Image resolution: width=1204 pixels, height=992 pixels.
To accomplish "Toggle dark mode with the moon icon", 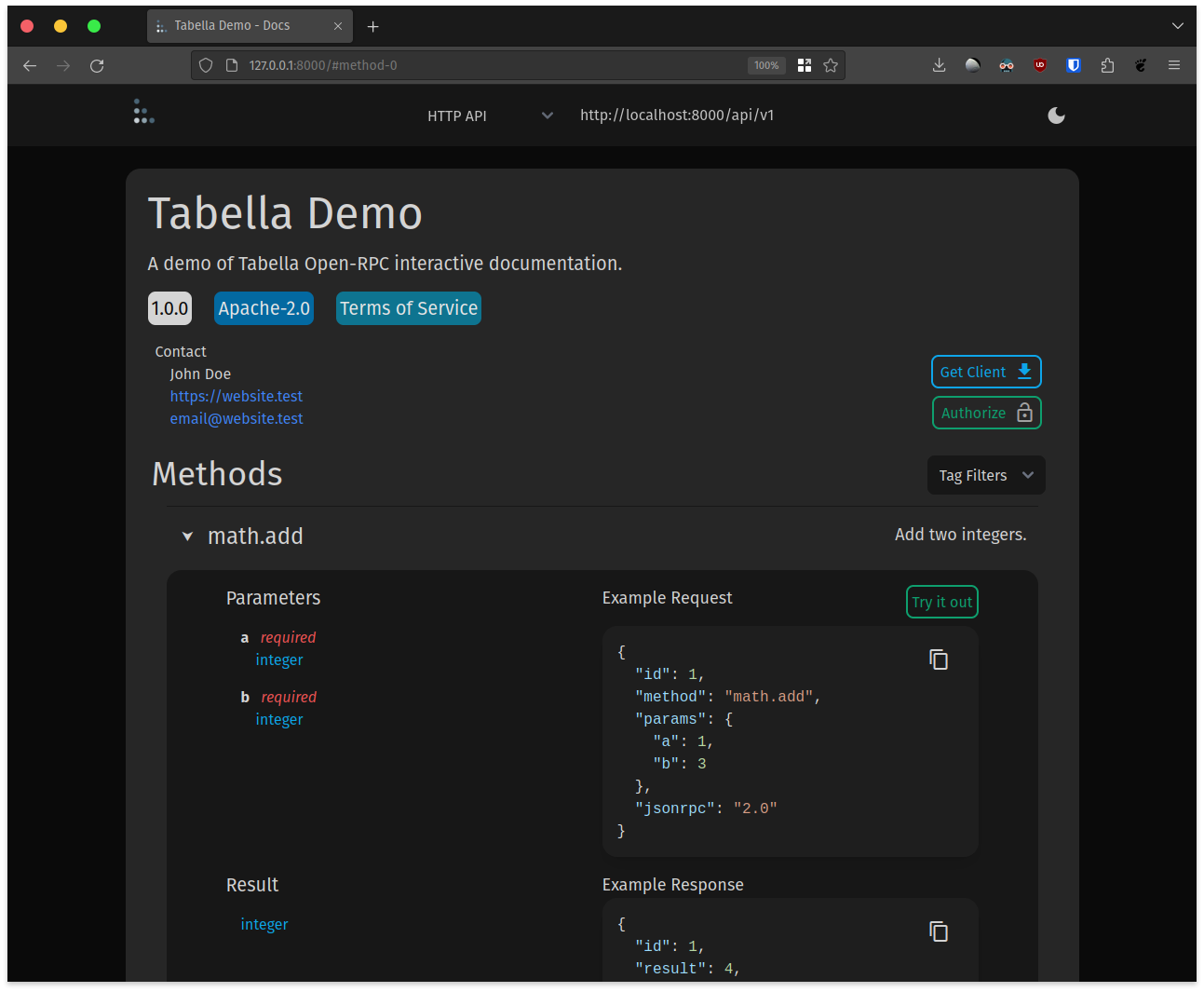I will pyautogui.click(x=1056, y=116).
